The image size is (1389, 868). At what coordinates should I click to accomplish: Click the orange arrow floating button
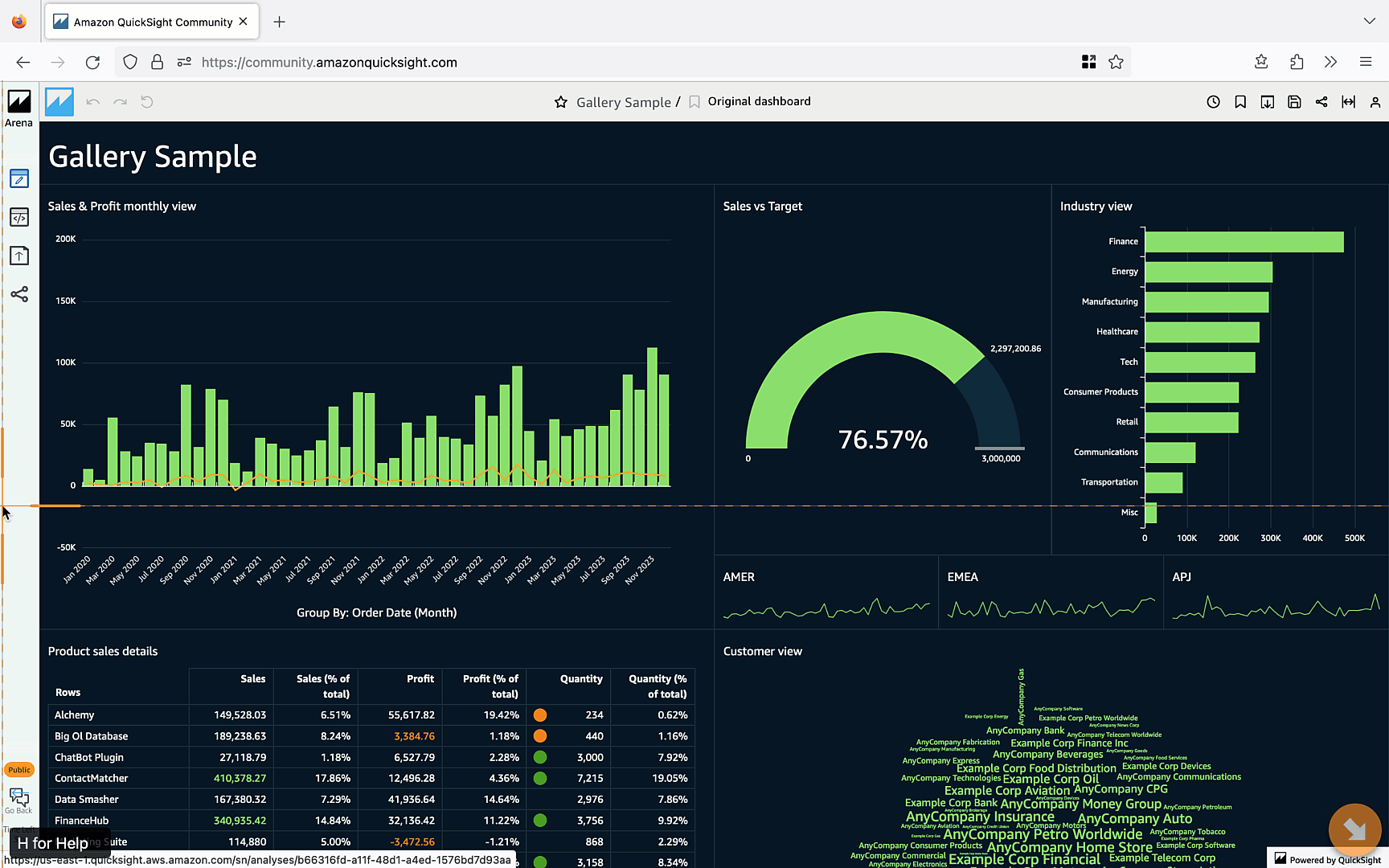1354,829
